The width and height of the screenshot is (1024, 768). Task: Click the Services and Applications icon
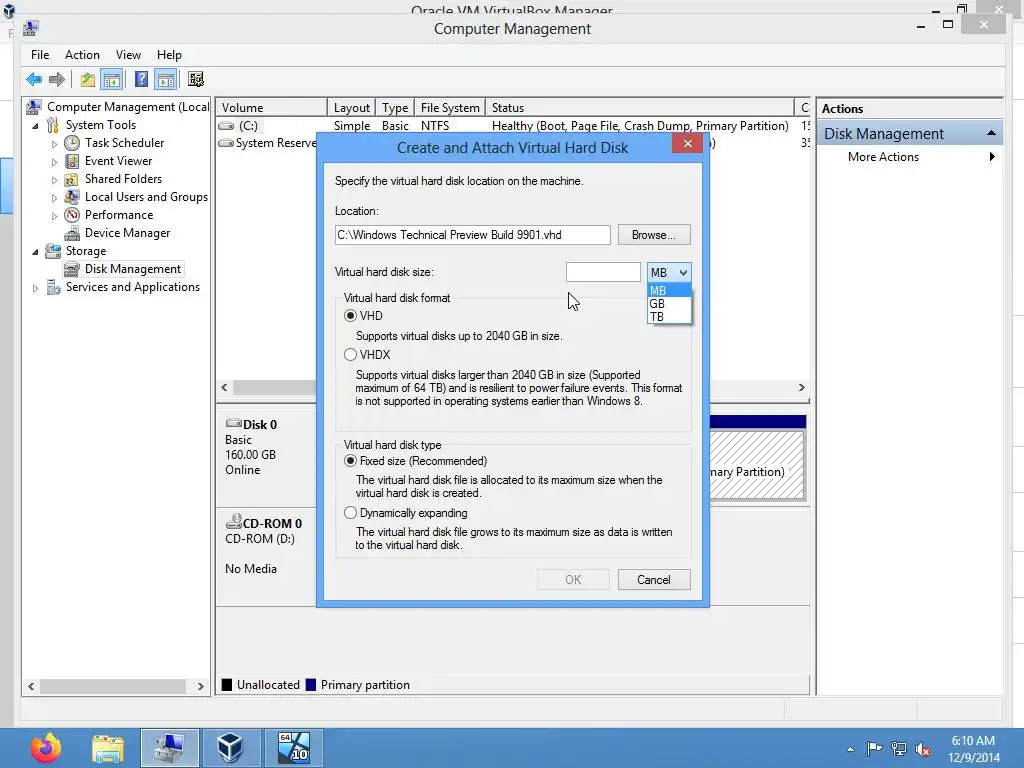pos(53,287)
